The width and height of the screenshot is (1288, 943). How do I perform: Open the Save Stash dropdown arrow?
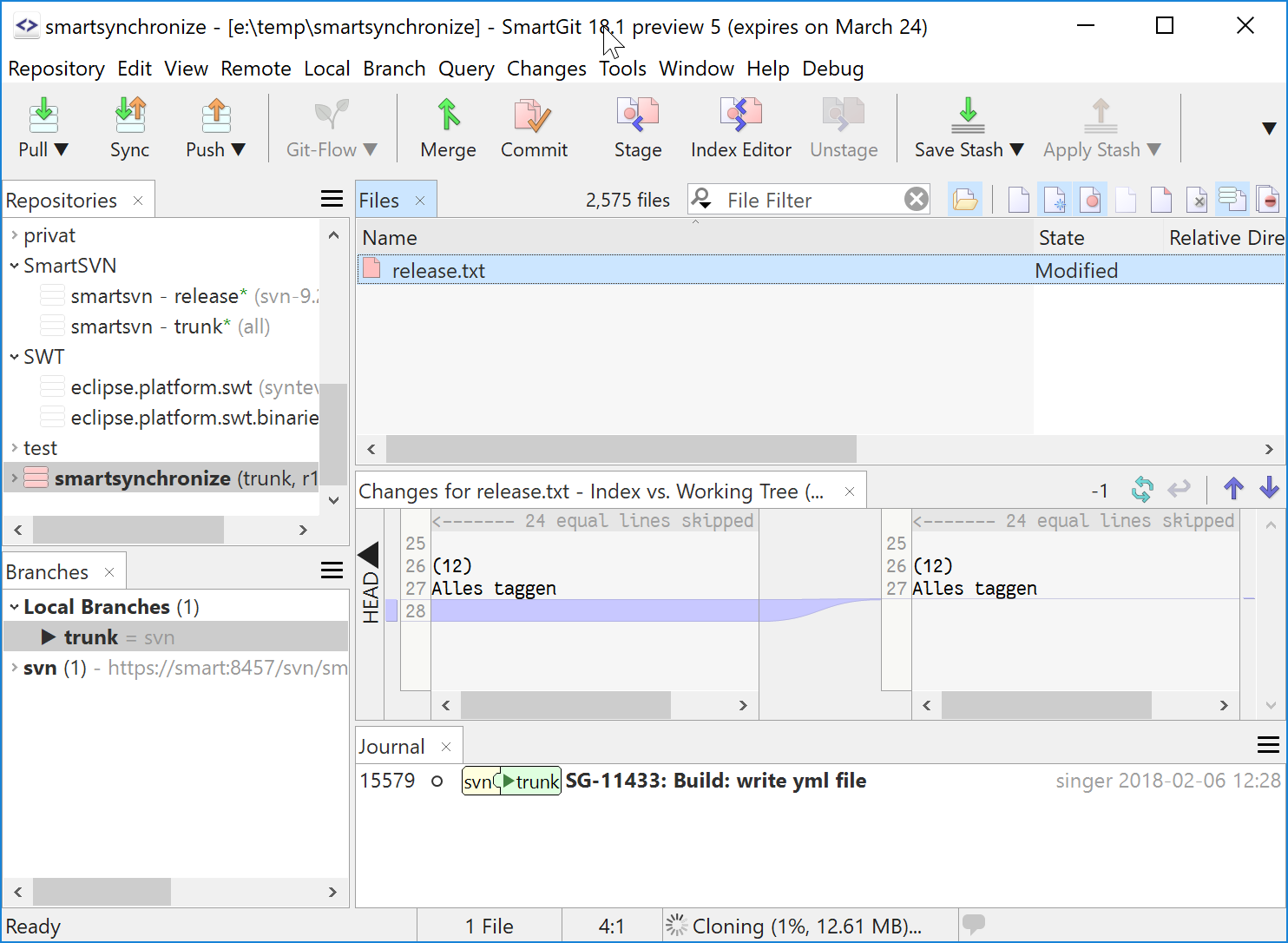[1017, 150]
